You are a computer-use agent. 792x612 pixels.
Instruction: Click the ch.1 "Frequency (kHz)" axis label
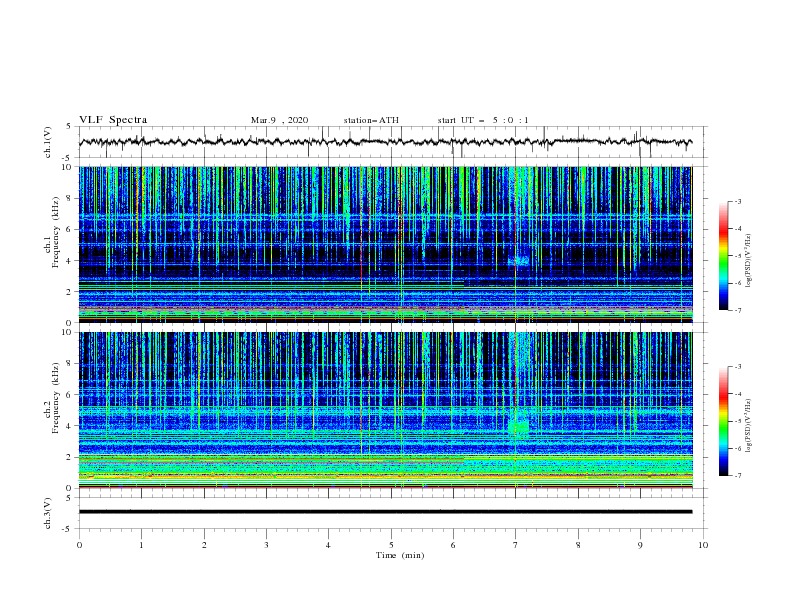56,232
